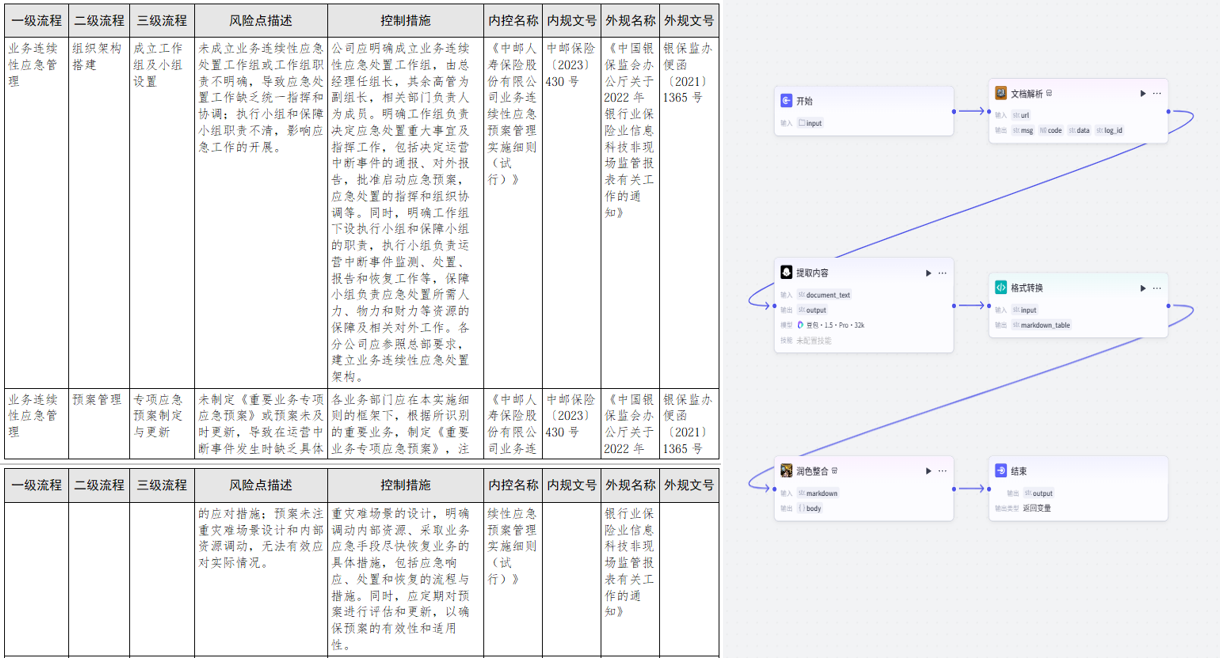Image resolution: width=1223 pixels, height=661 pixels.
Task: Open the 格式转换 node's more options menu
Action: [x=1157, y=288]
